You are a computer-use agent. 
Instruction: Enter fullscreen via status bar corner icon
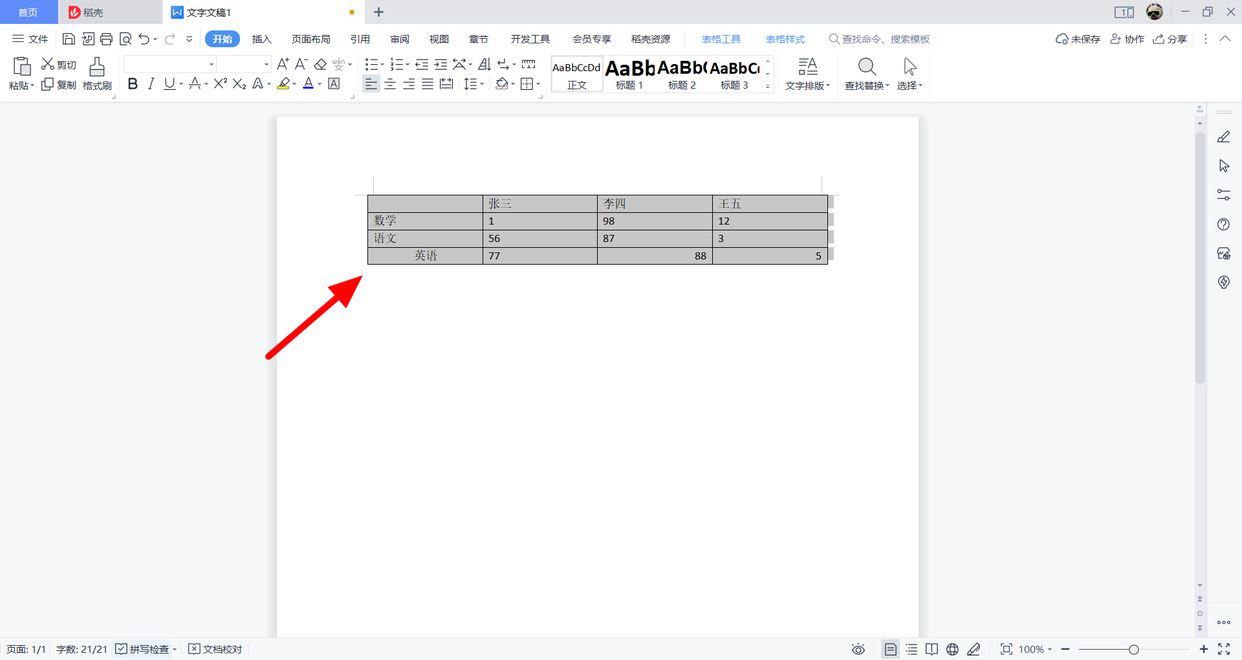point(1223,649)
